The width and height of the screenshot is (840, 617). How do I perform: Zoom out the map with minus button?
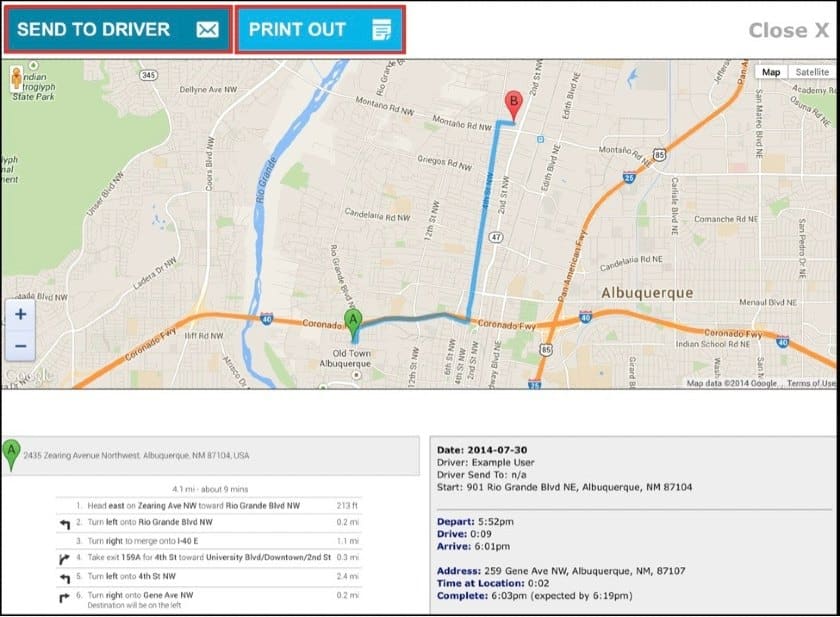click(19, 346)
